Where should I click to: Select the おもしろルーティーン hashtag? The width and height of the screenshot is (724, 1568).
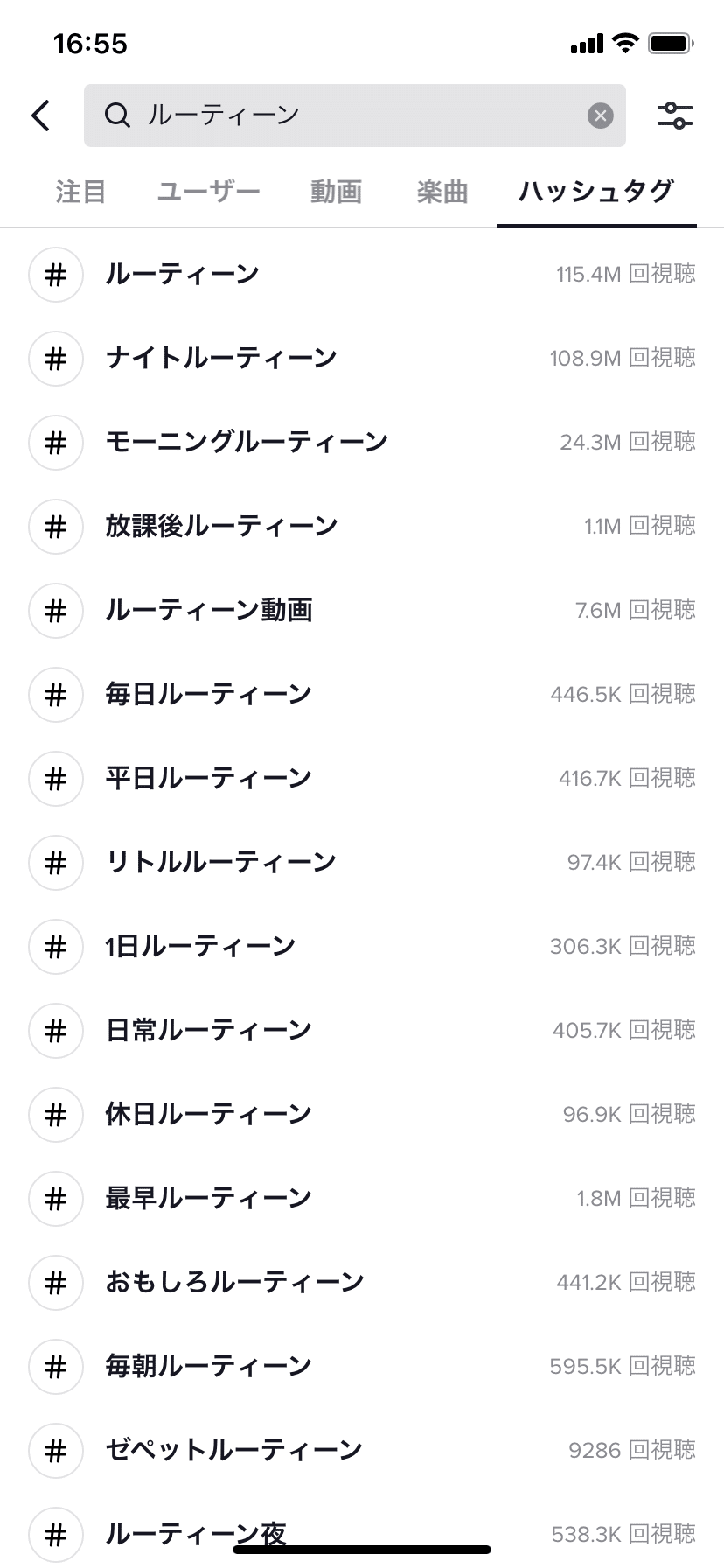pos(234,1283)
